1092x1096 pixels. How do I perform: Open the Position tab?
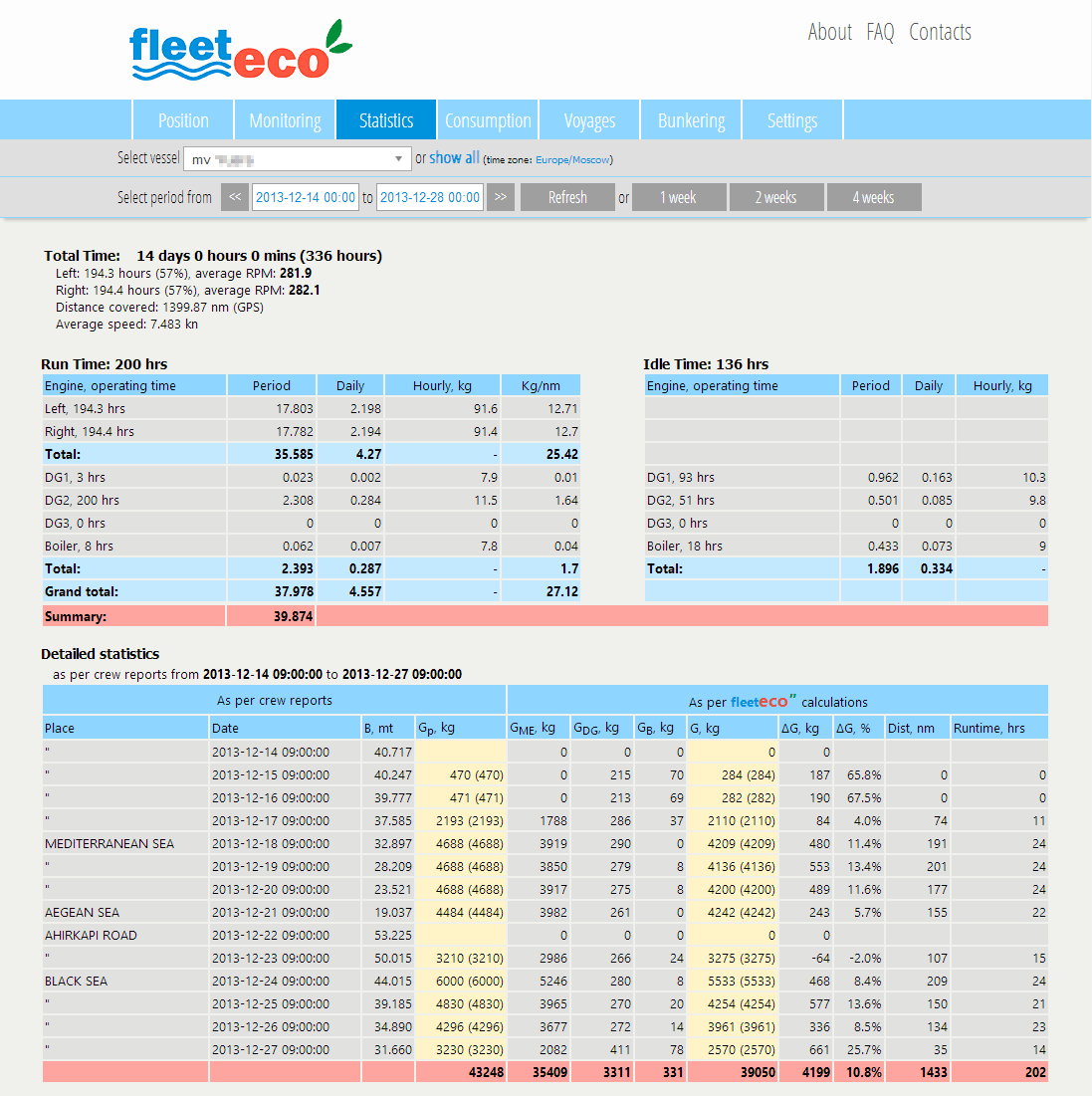tap(183, 120)
